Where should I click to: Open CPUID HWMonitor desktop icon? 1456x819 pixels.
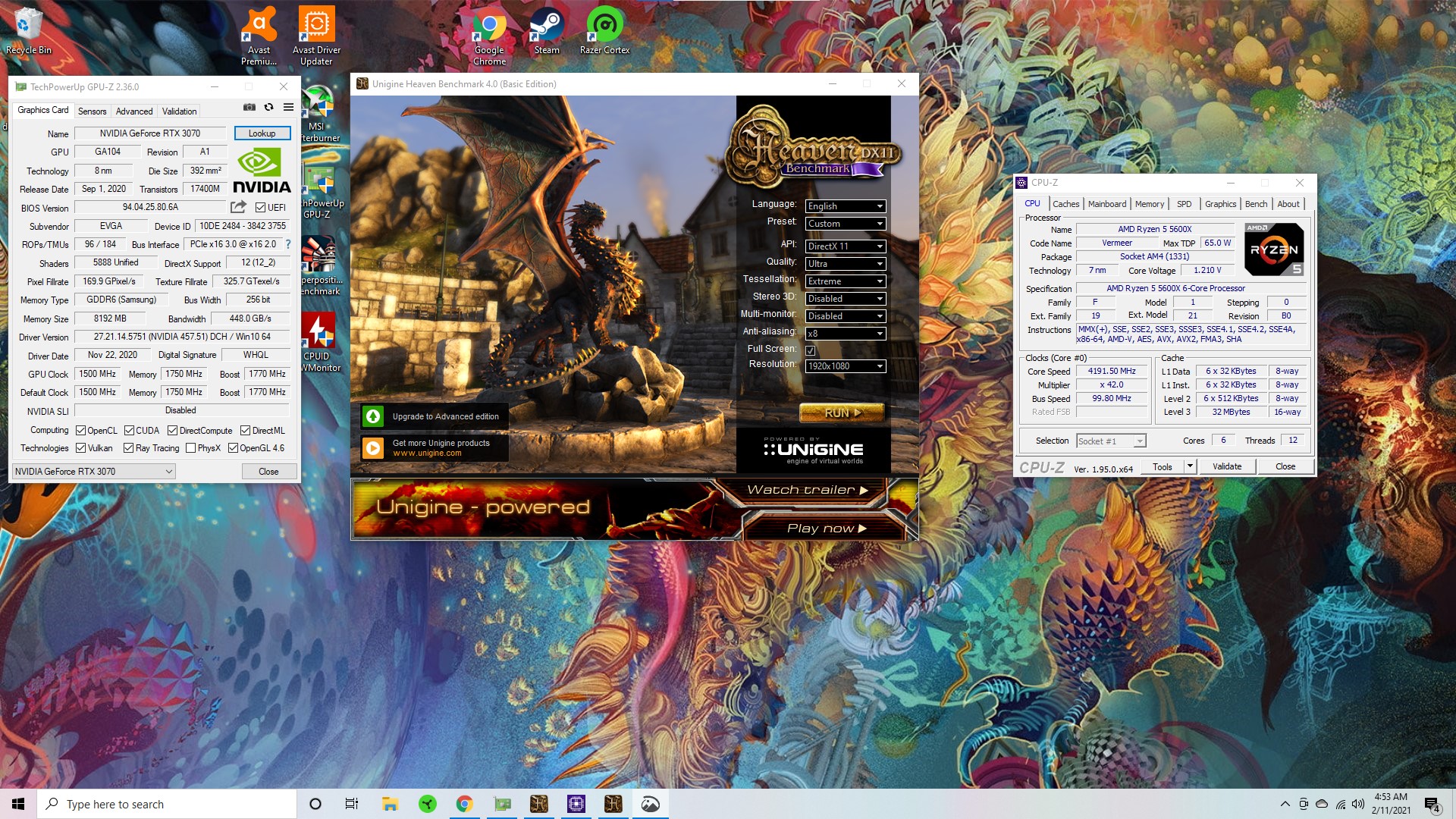click(x=318, y=342)
